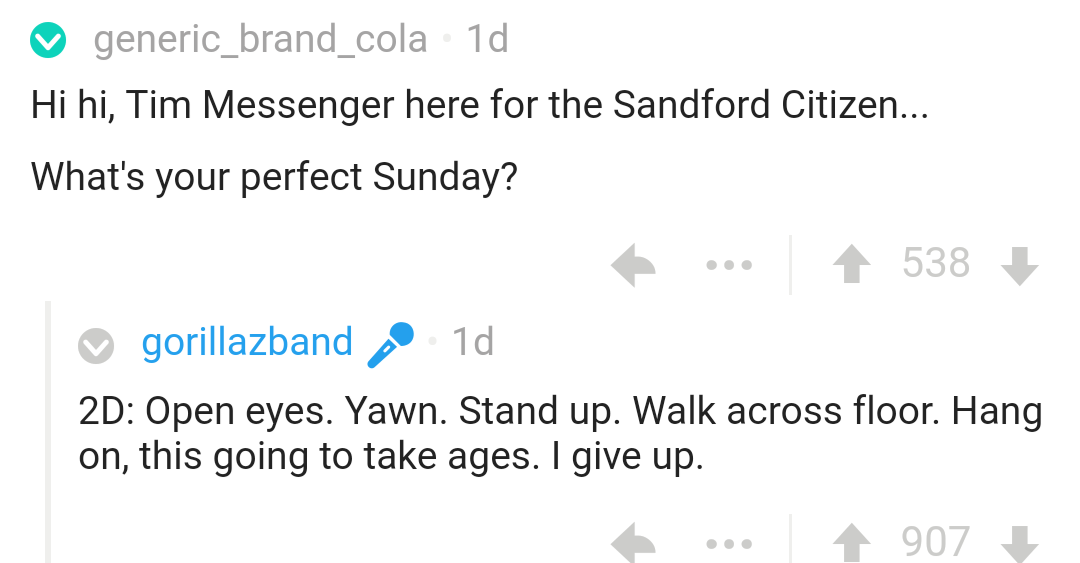Click the timestamp on generic_brand_cola's comment
This screenshot has height=563, width=1080.
[488, 40]
